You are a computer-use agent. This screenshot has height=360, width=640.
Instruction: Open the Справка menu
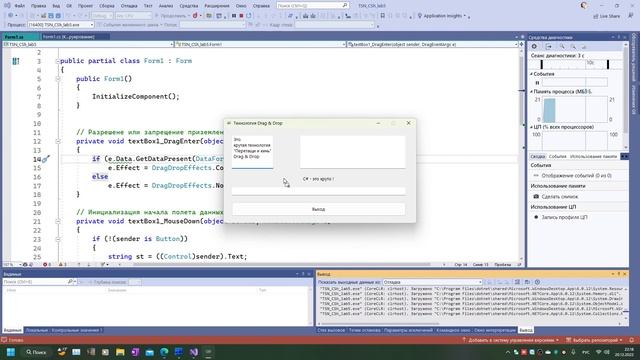pyautogui.click(x=261, y=6)
